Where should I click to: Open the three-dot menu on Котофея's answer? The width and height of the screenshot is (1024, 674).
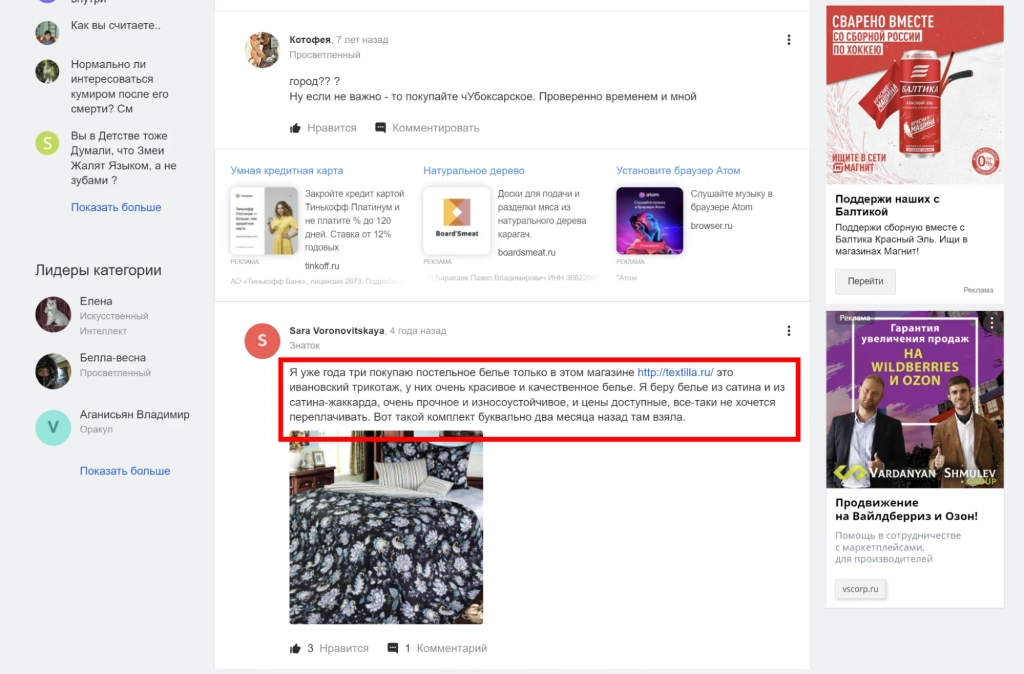click(788, 40)
